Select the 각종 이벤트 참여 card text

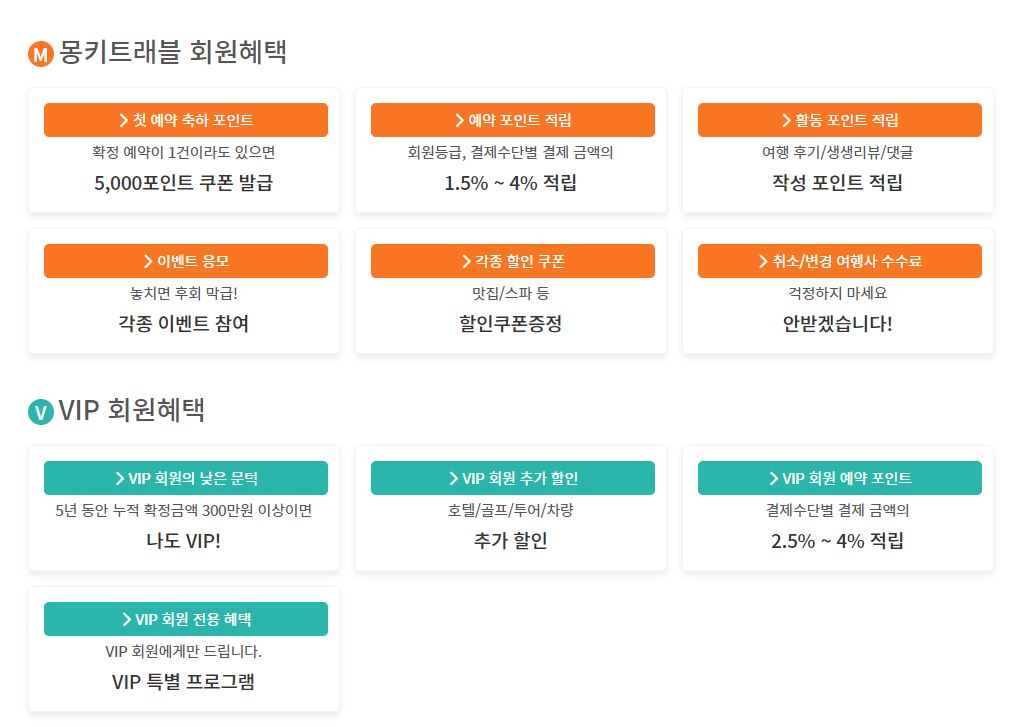[x=183, y=323]
